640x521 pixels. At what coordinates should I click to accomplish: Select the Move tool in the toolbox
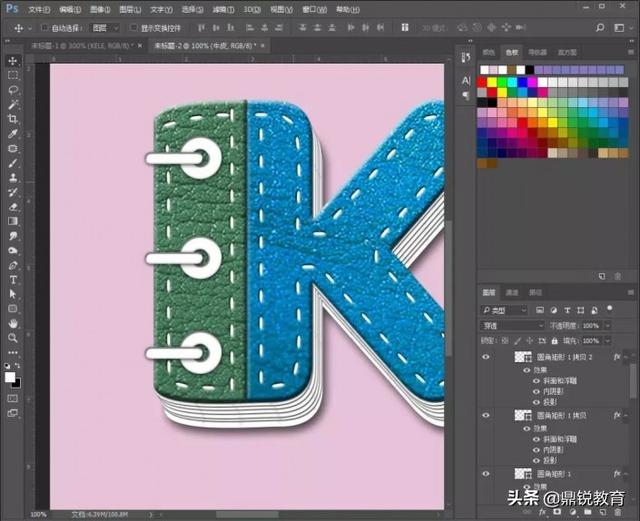13,61
